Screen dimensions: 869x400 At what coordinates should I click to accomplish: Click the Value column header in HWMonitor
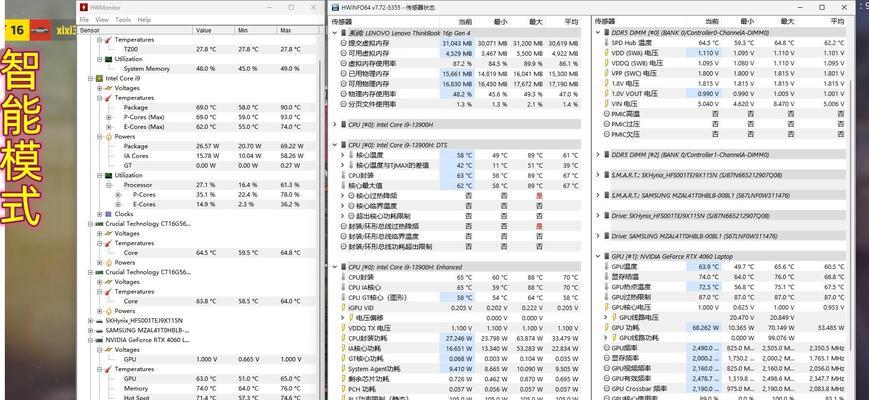(213, 30)
